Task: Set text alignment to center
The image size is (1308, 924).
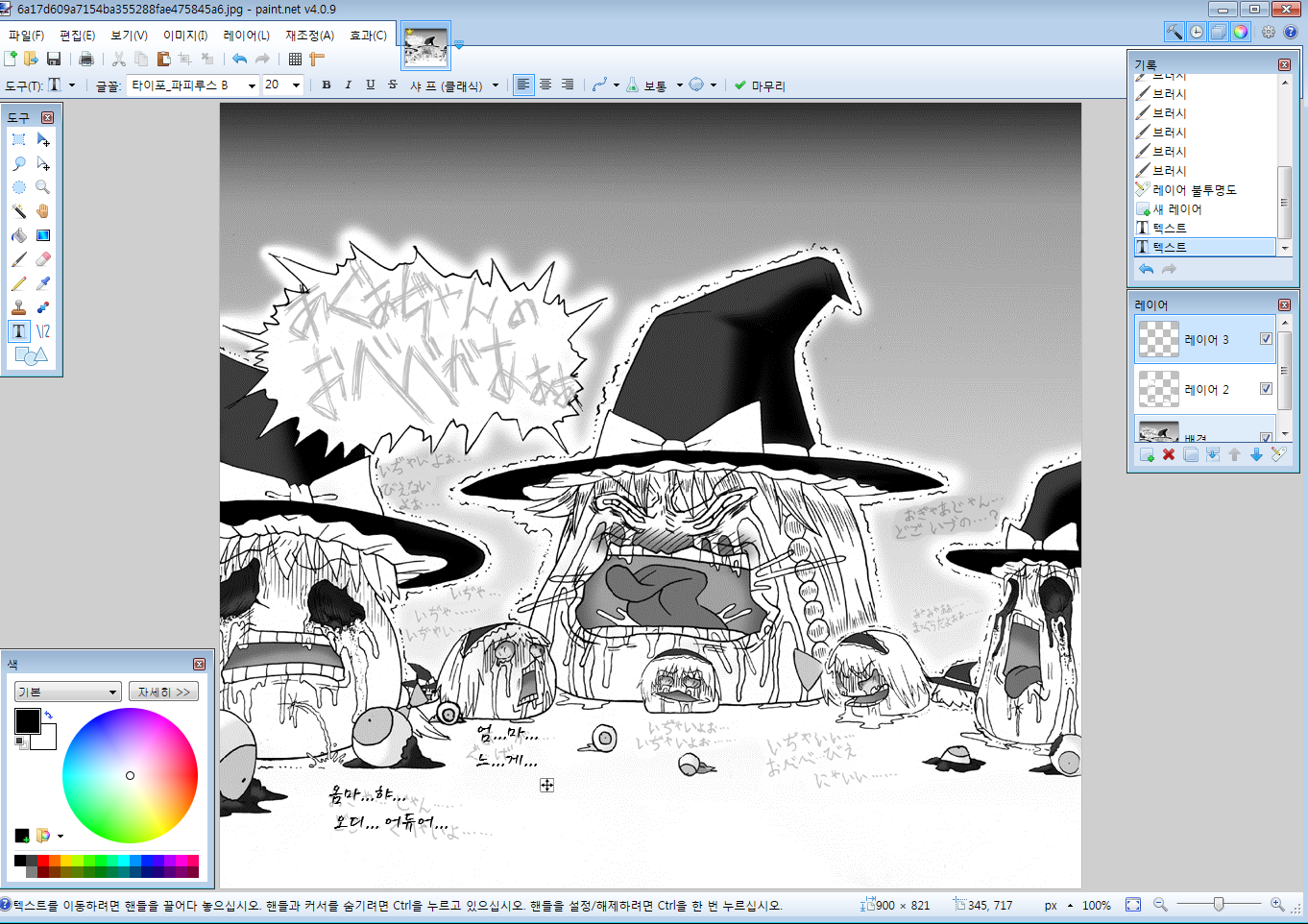Action: coord(545,85)
